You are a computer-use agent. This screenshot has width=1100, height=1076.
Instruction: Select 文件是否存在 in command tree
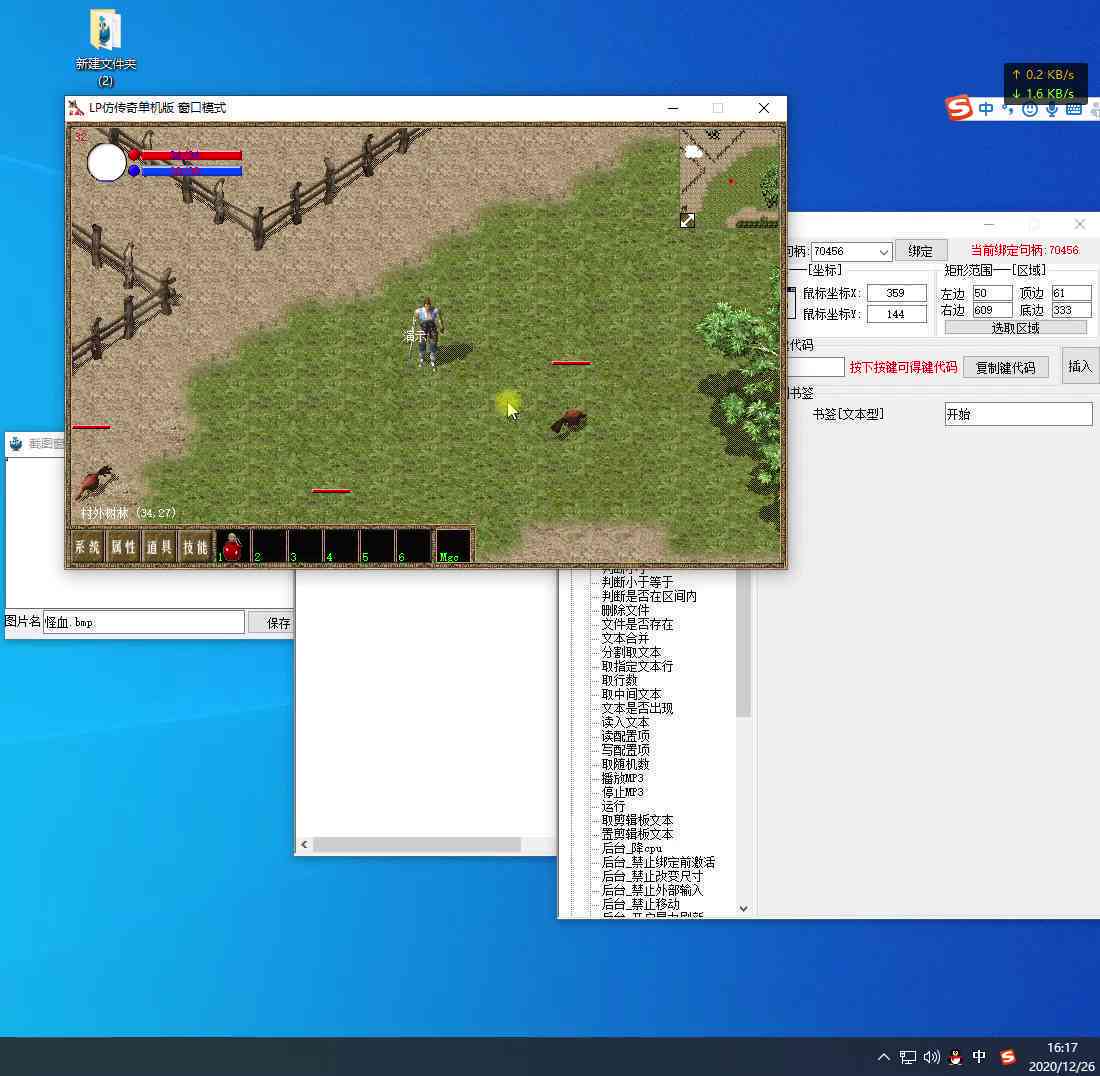(637, 624)
